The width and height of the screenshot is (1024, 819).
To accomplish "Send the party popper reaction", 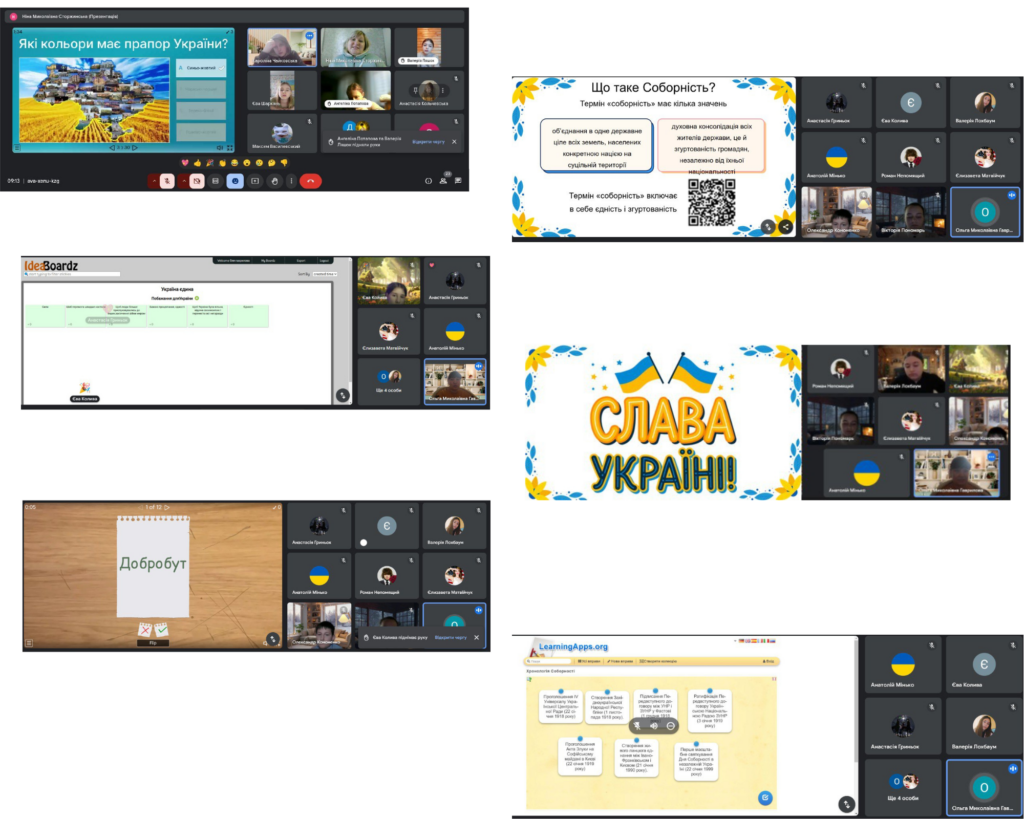I will pyautogui.click(x=210, y=163).
